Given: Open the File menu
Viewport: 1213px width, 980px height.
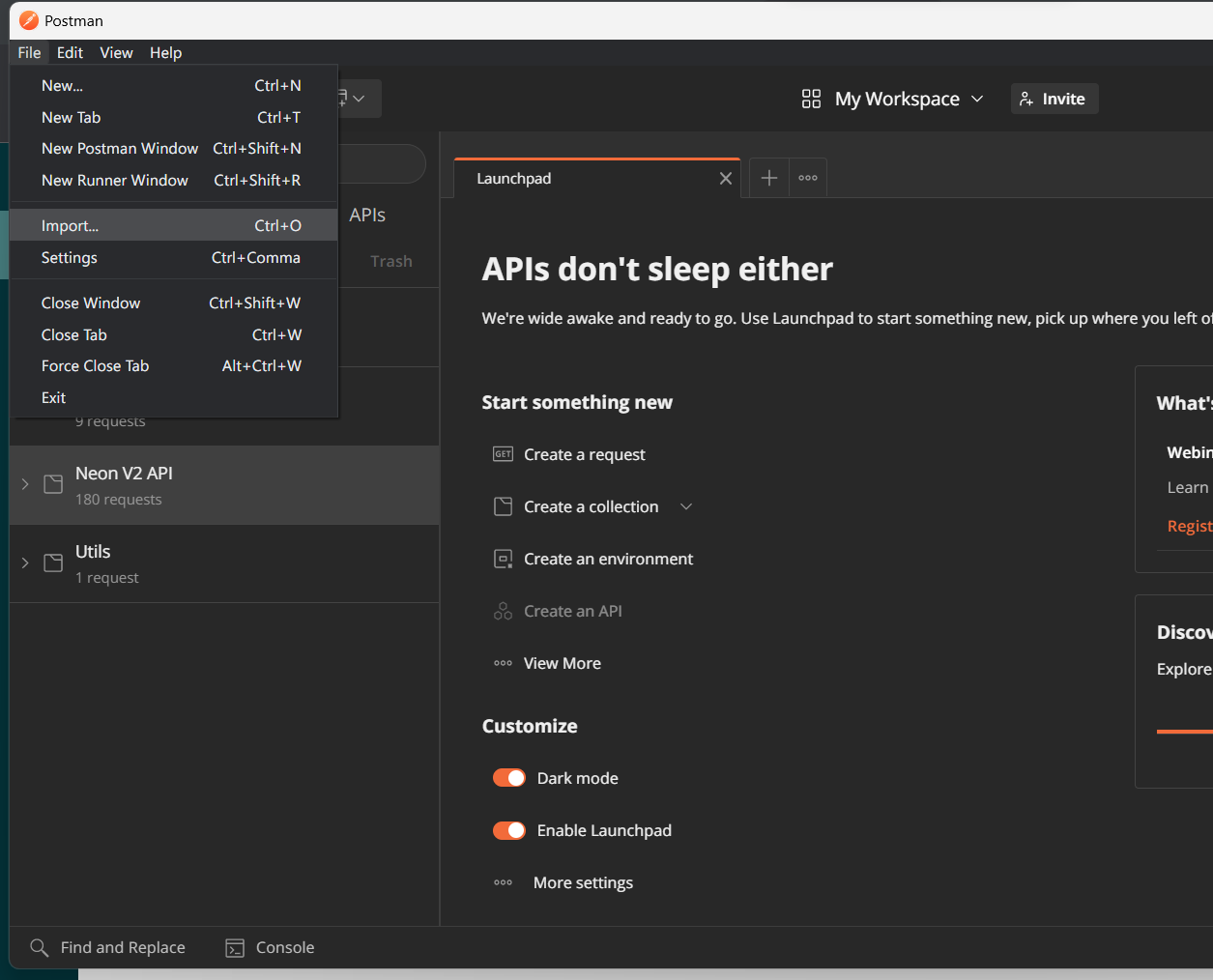Looking at the screenshot, I should point(29,52).
